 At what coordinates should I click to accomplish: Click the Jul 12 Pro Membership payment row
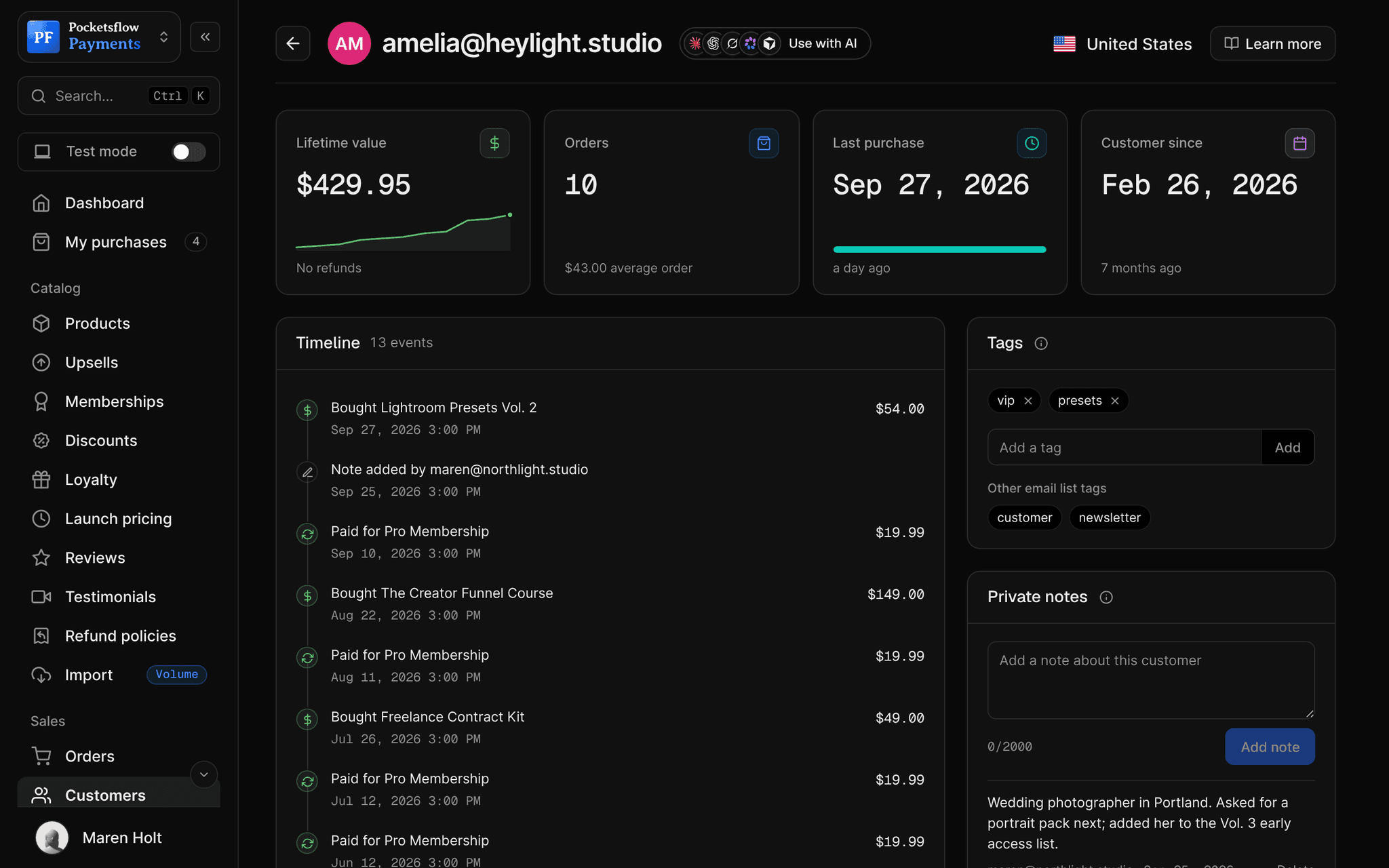click(610, 789)
